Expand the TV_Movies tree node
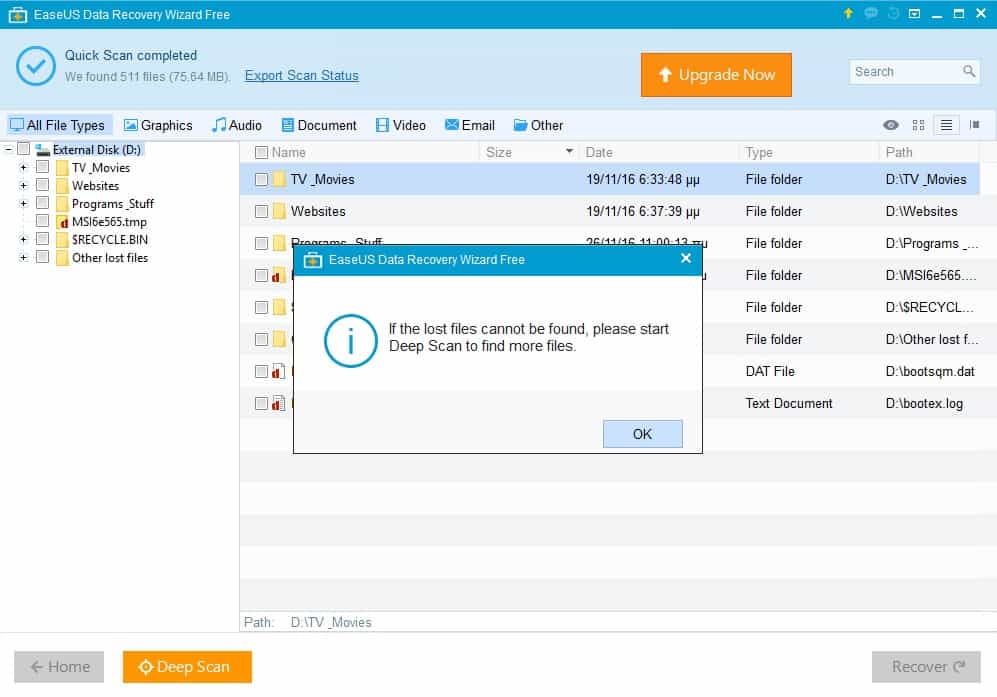The width and height of the screenshot is (997, 697). click(24, 167)
